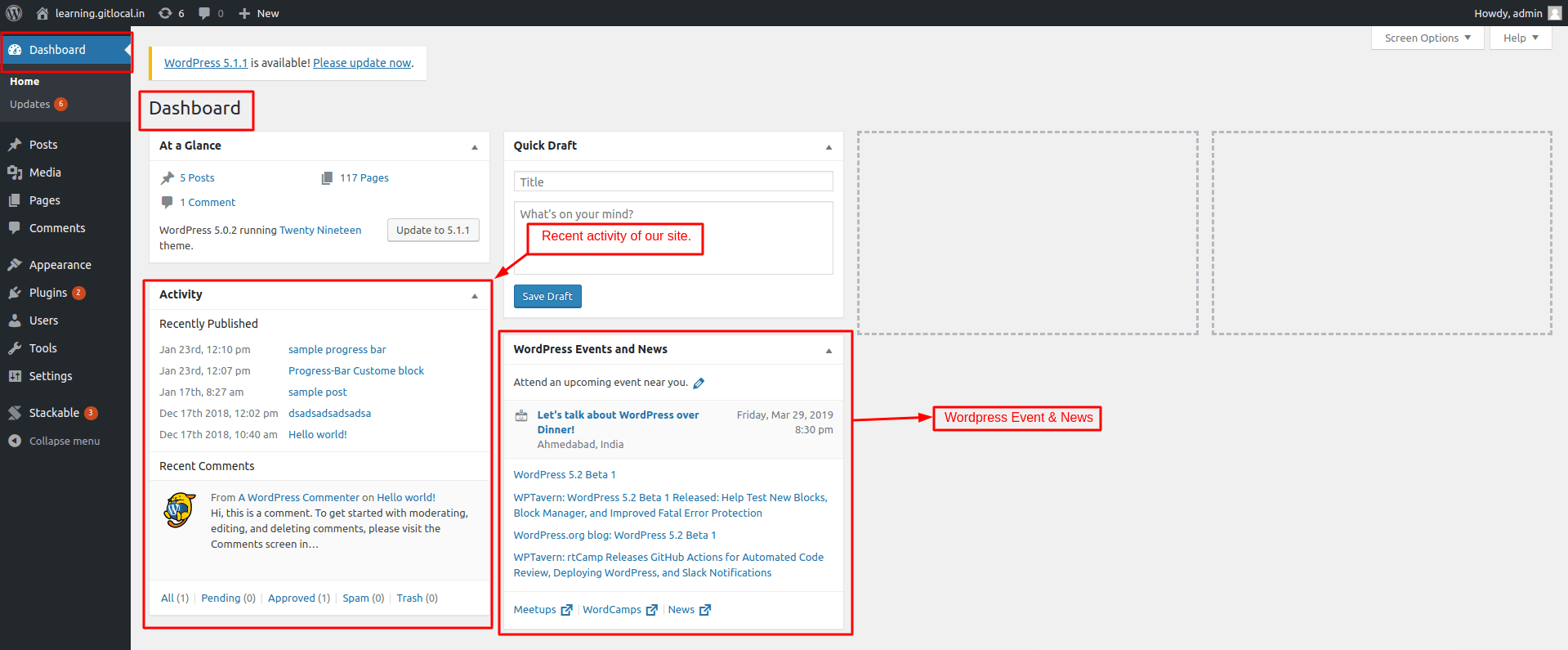This screenshot has width=1568, height=650.
Task: Click the WordPress Commenter avatar image
Action: (180, 510)
